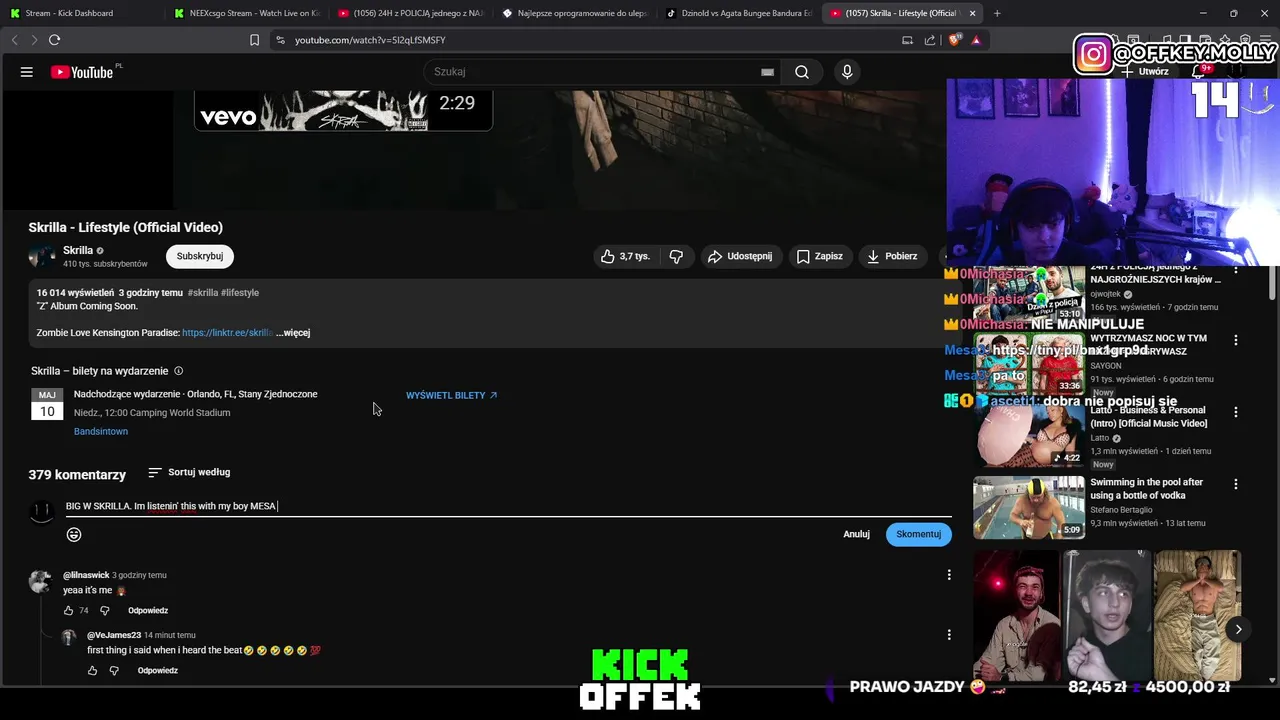Open the linktr.ee/skrilla link
The image size is (1280, 720).
(x=227, y=332)
